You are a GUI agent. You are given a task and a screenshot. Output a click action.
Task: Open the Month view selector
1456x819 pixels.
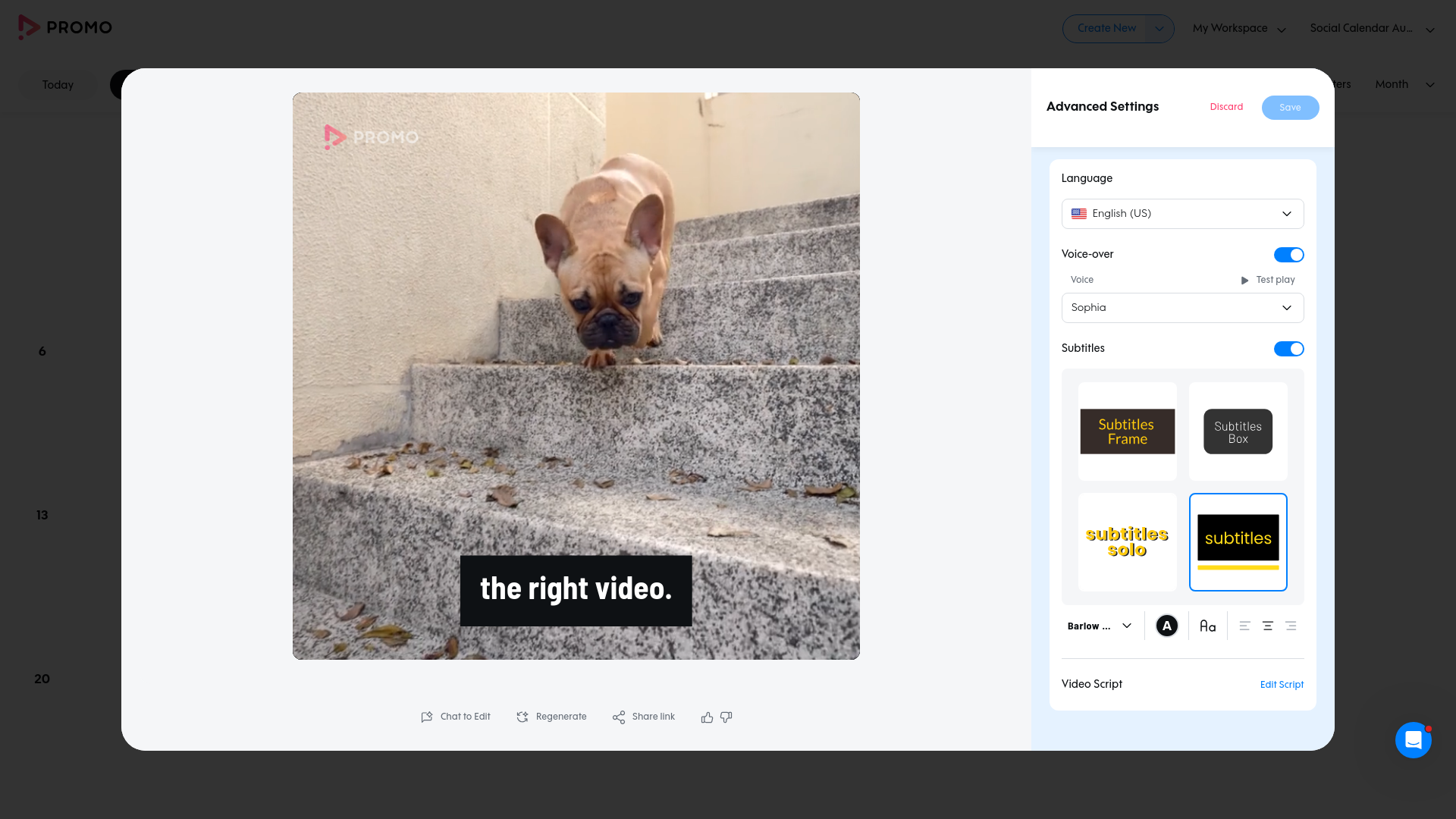[x=1404, y=84]
